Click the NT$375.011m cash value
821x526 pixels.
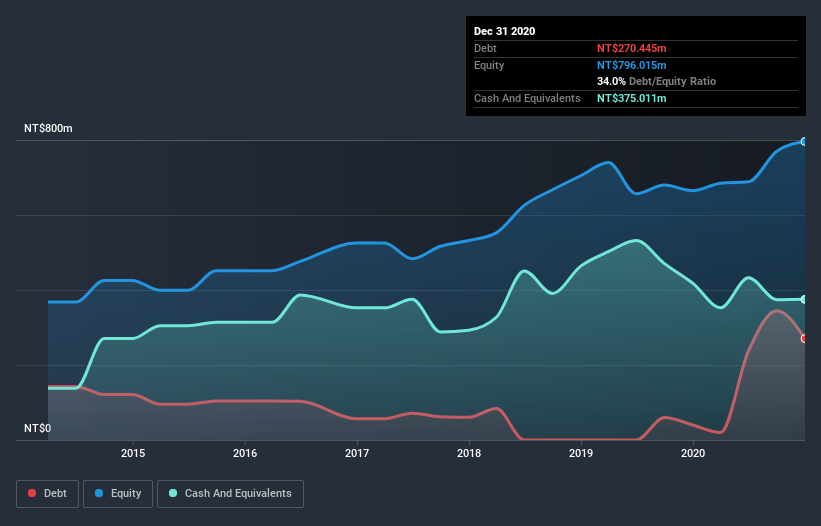coord(631,98)
